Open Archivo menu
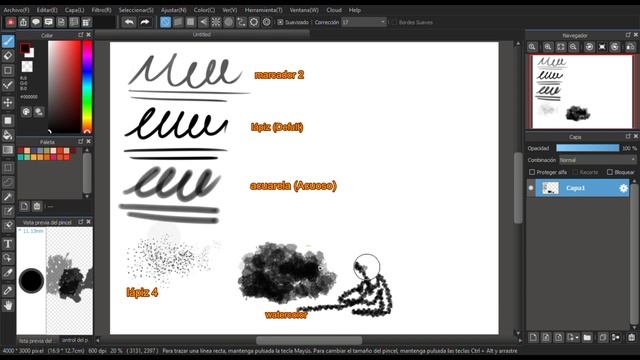The image size is (640, 360). (16, 10)
